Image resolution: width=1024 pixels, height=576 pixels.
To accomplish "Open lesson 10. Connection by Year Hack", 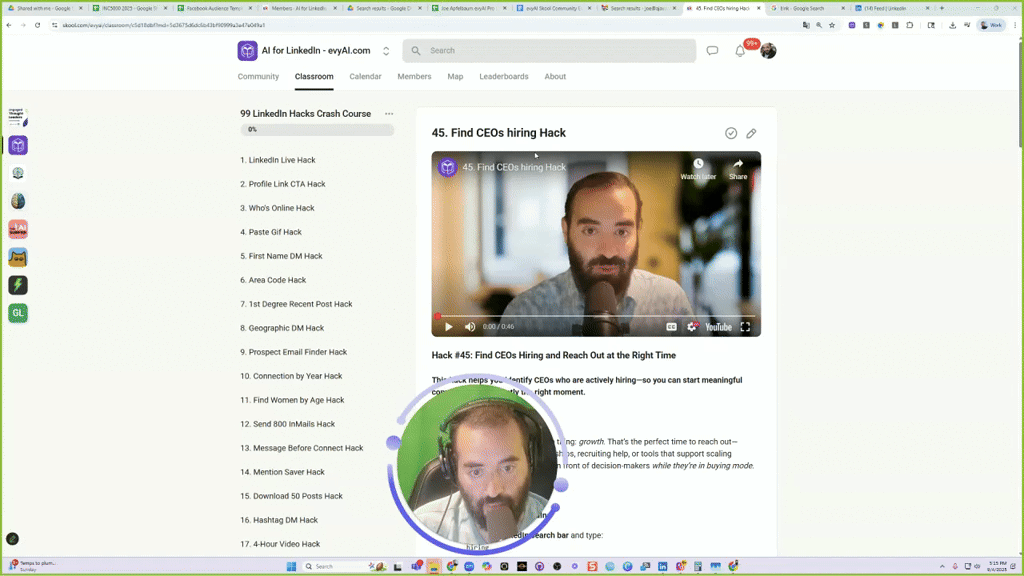I will tap(291, 376).
